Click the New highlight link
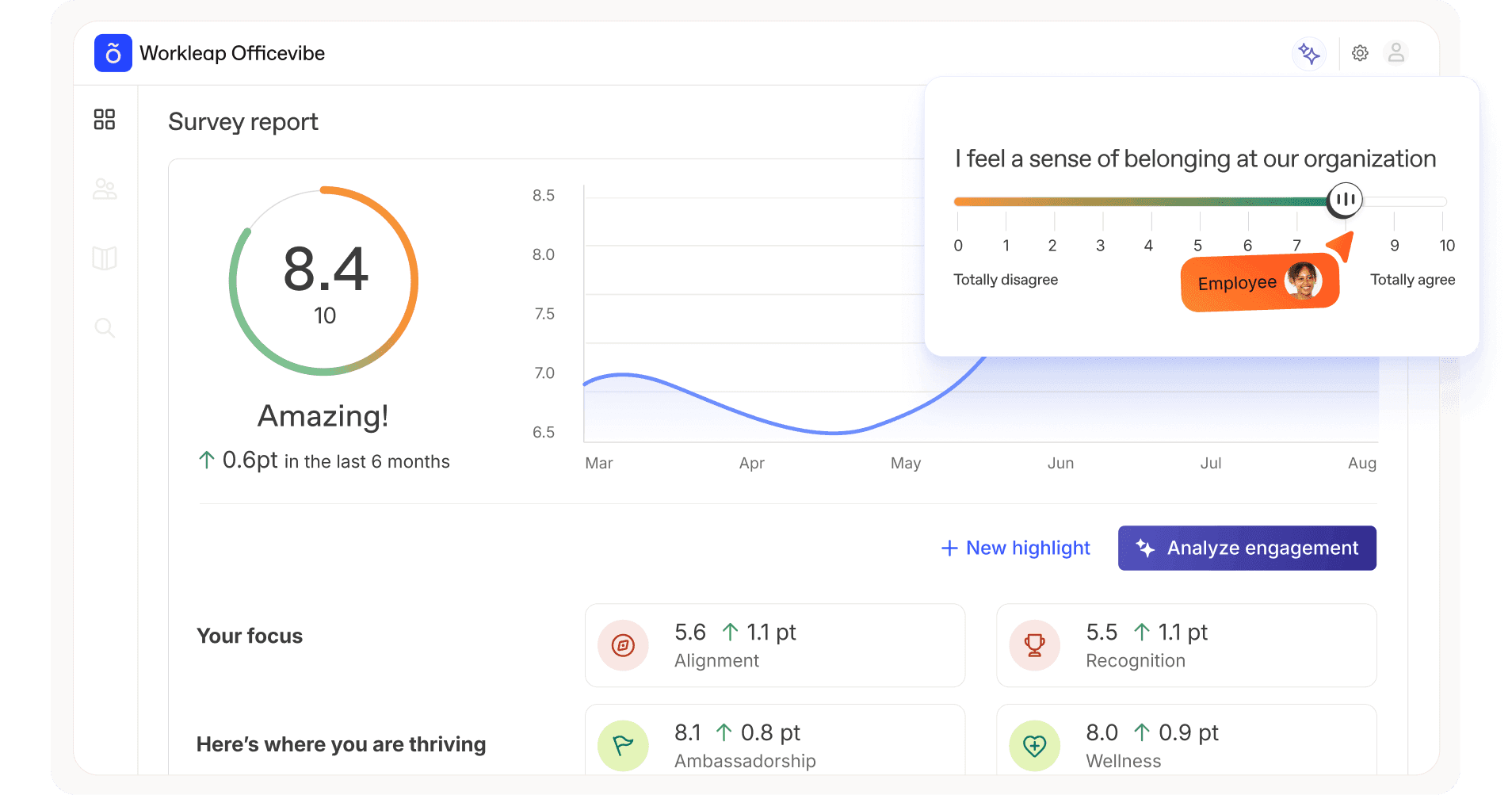The width and height of the screenshot is (1512, 795). pyautogui.click(x=1015, y=548)
